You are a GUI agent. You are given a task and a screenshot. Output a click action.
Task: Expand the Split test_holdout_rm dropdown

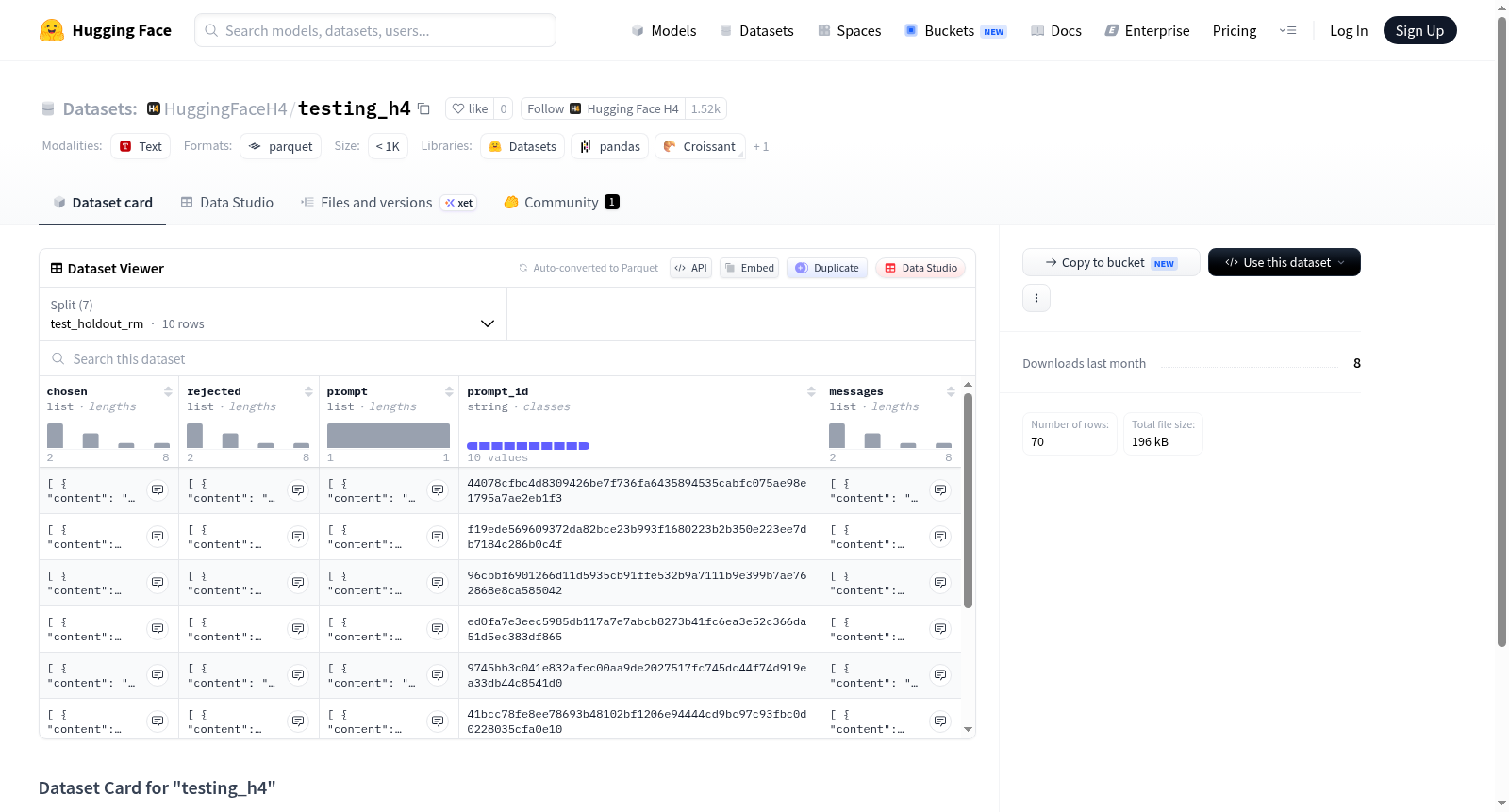click(x=273, y=314)
